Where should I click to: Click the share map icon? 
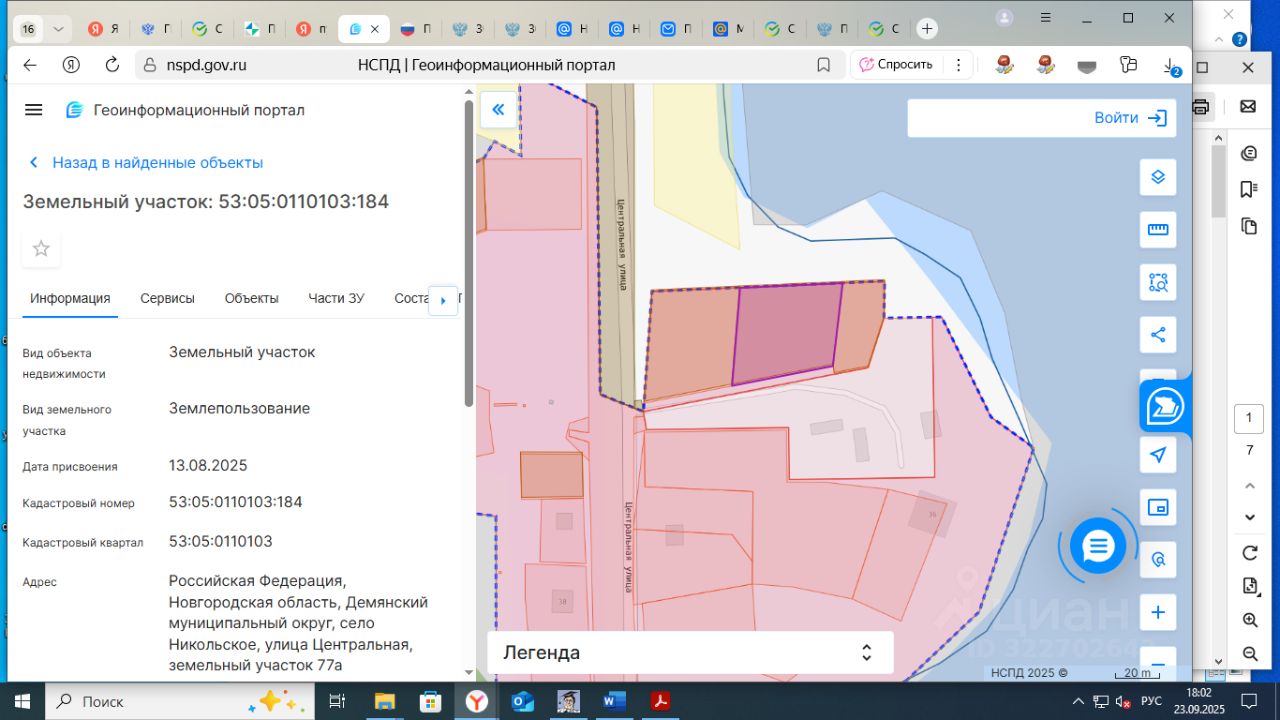point(1158,335)
